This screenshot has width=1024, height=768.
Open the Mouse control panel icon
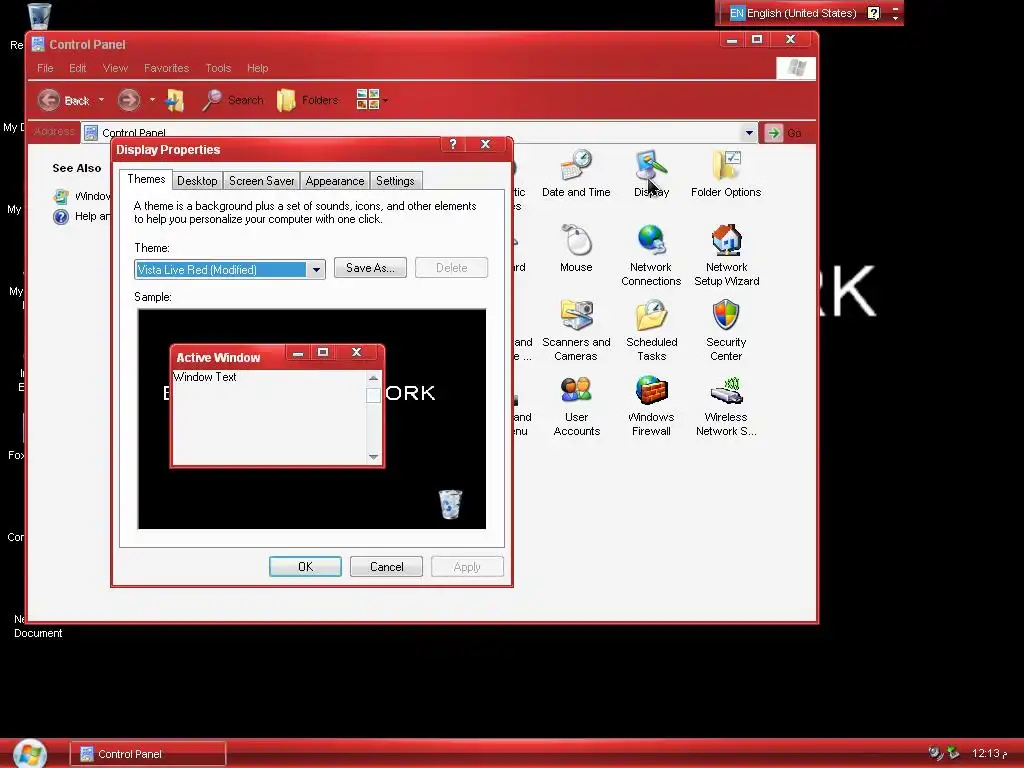point(576,248)
